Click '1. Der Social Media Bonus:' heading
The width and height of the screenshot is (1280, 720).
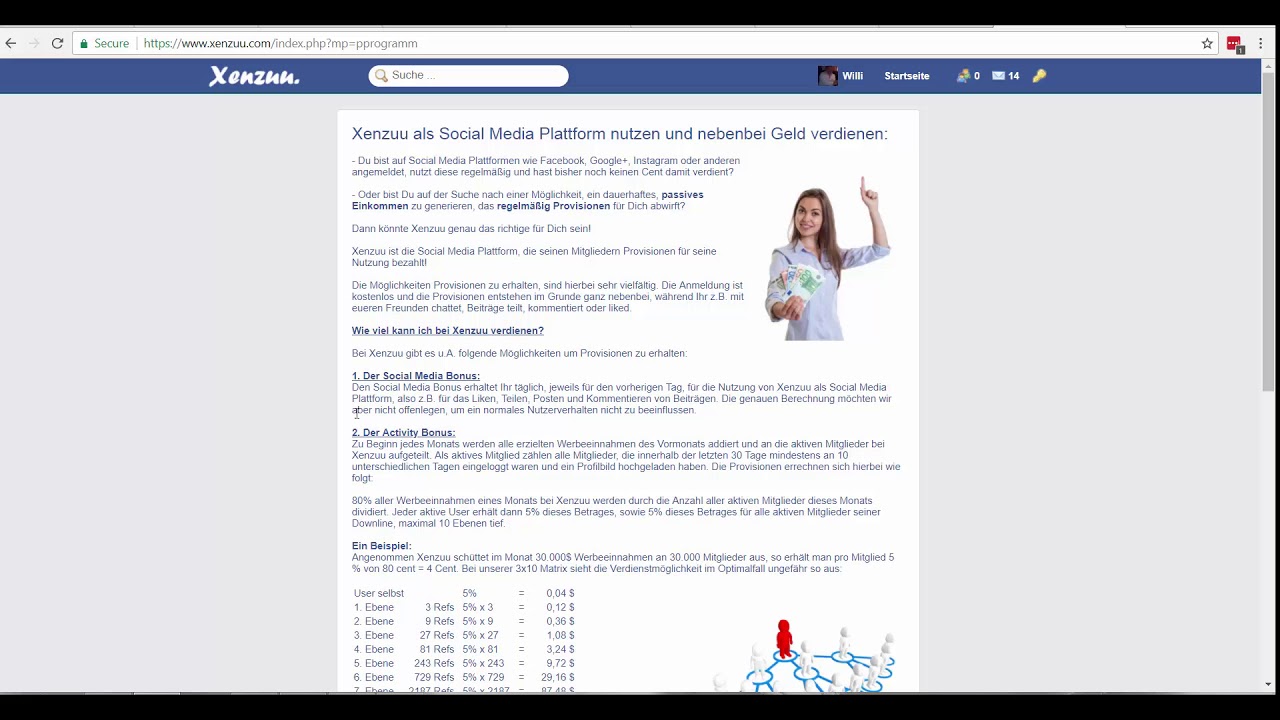415,376
